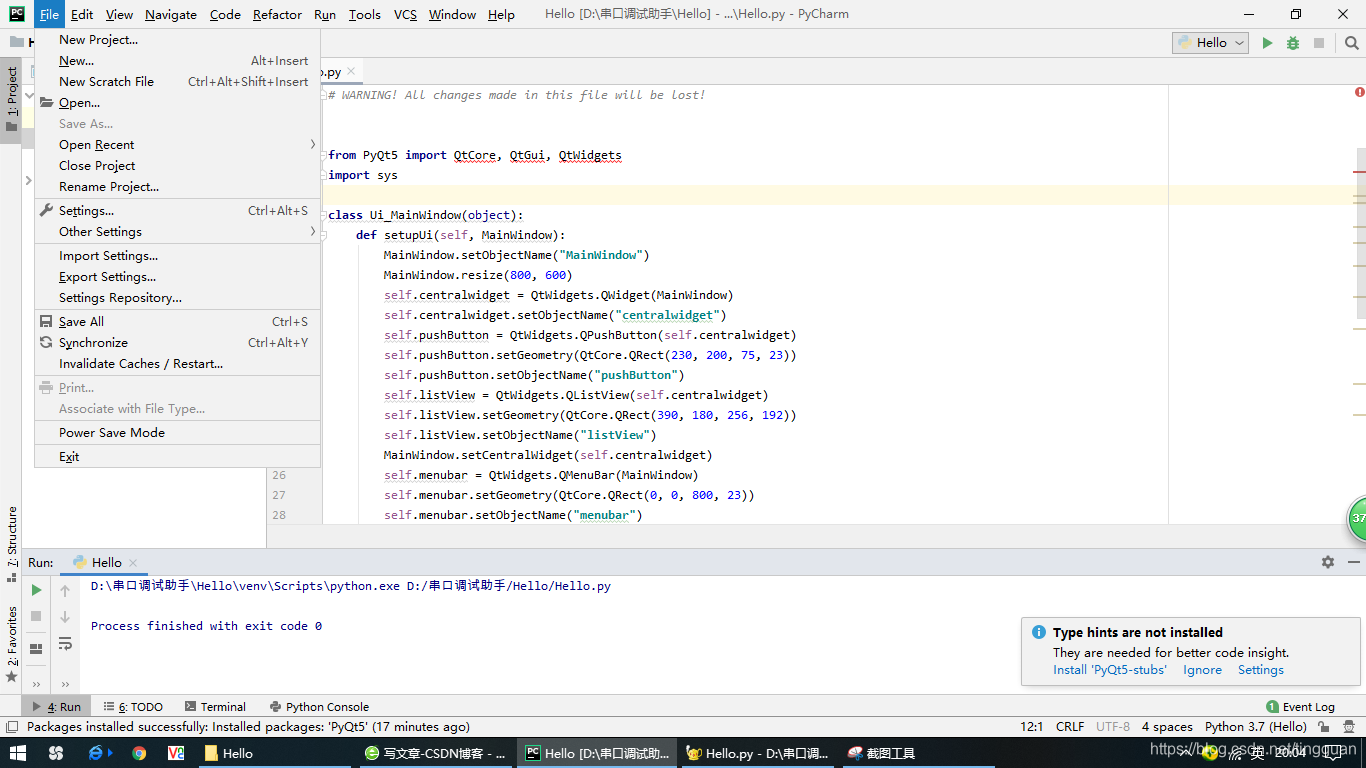Open the Hello run configuration dropdown
The image size is (1366, 768).
(1210, 42)
